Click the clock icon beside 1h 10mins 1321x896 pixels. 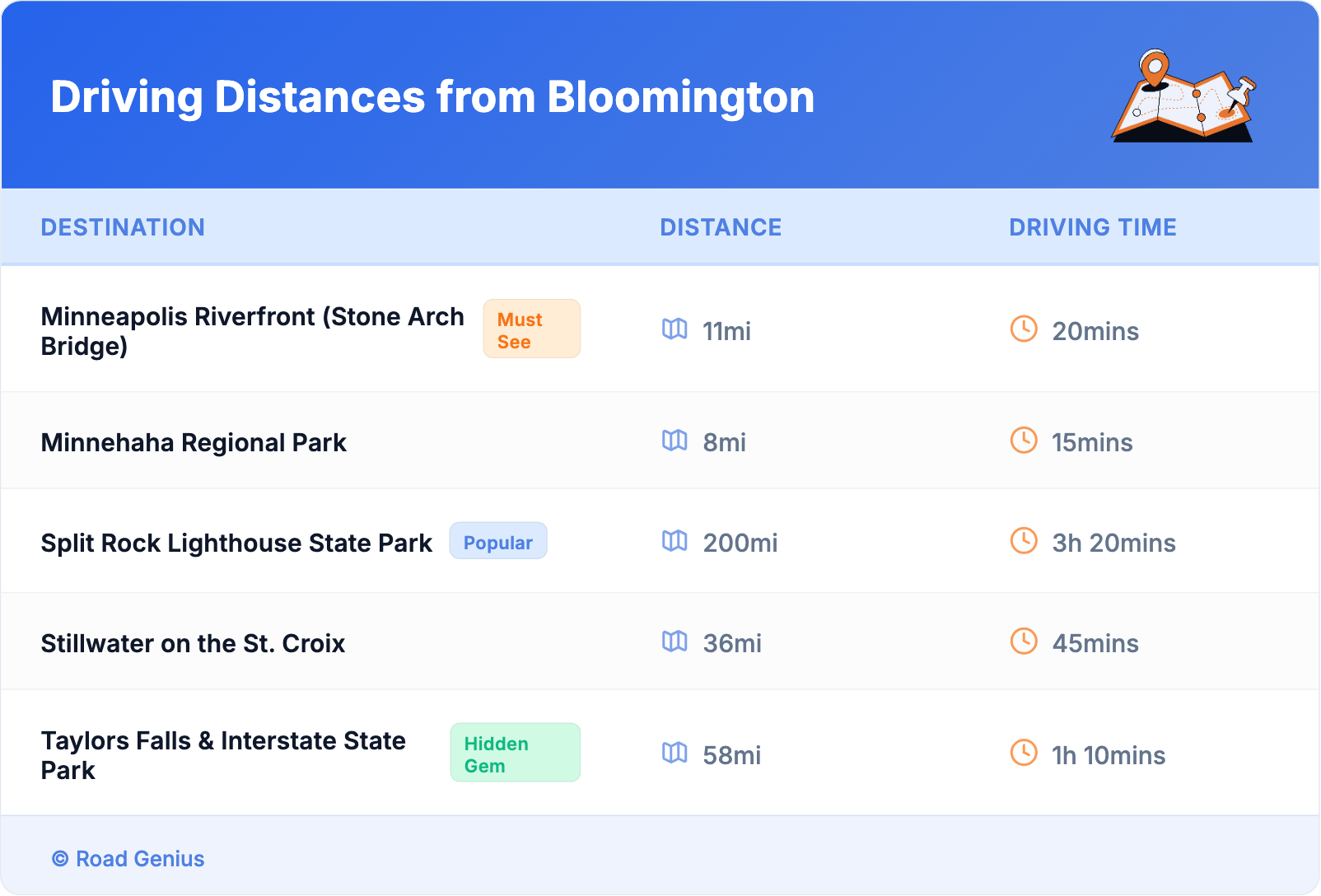pyautogui.click(x=1024, y=753)
